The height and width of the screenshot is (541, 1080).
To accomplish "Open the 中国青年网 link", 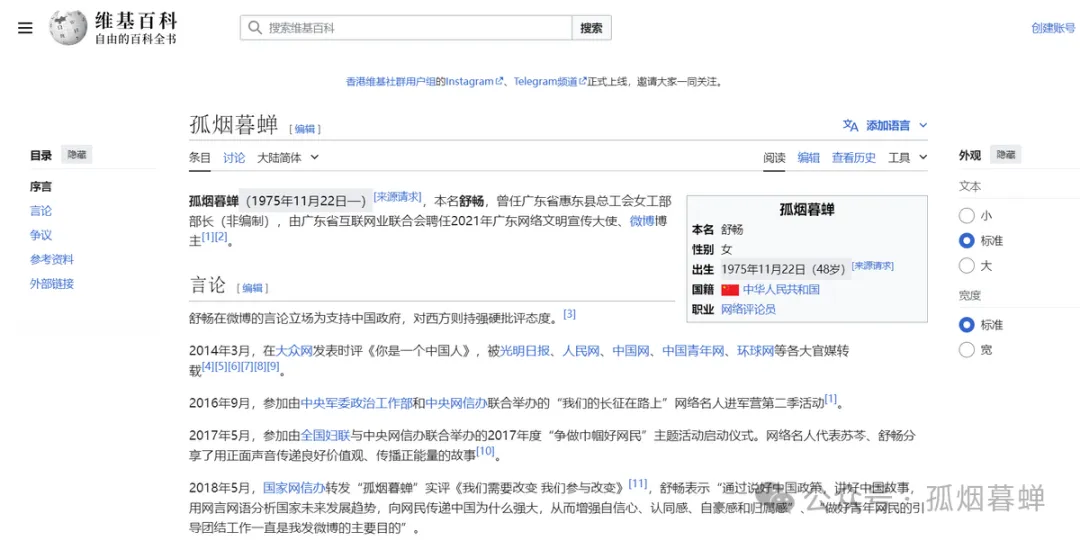I will 694,351.
